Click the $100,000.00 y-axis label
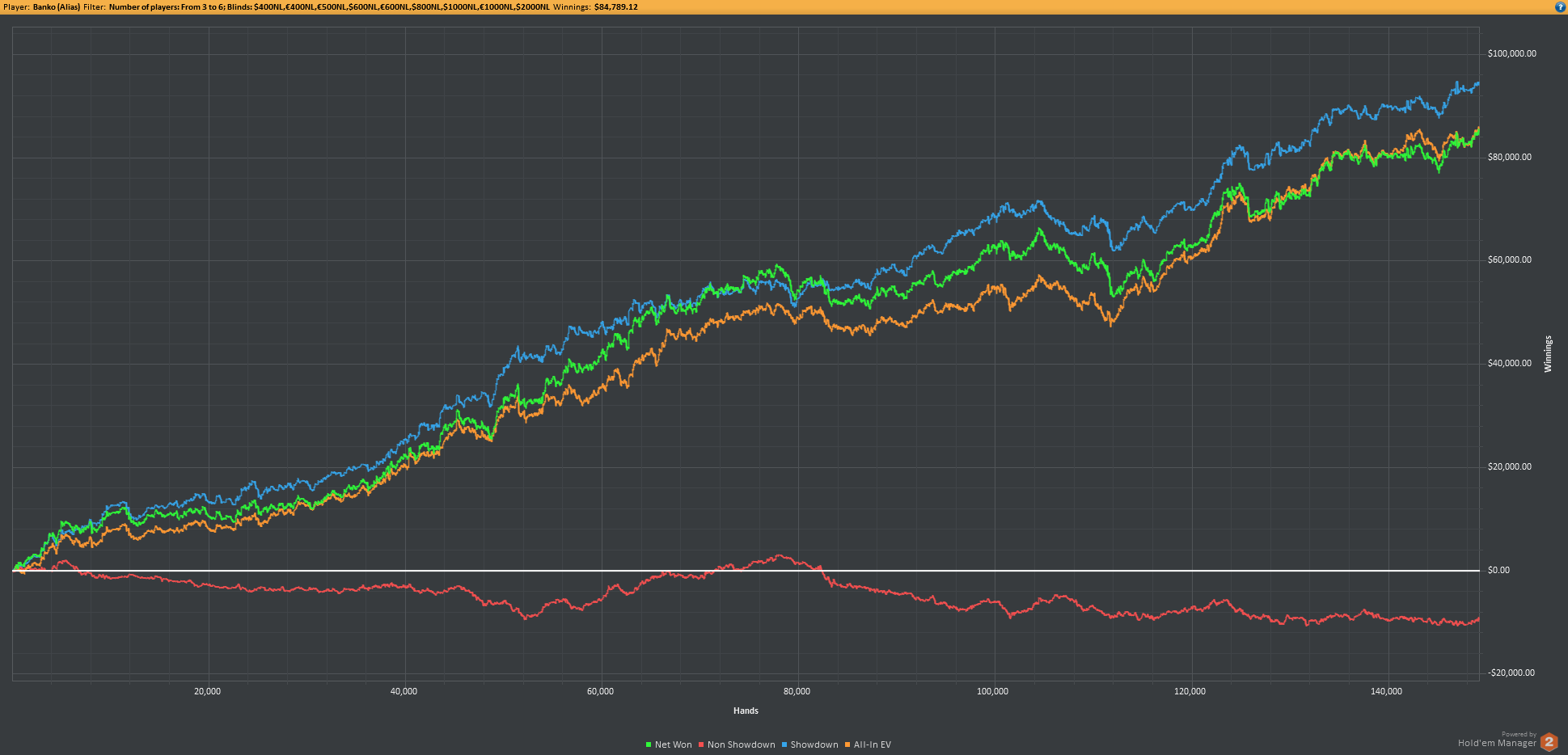The height and width of the screenshot is (755, 1568). pyautogui.click(x=1511, y=53)
